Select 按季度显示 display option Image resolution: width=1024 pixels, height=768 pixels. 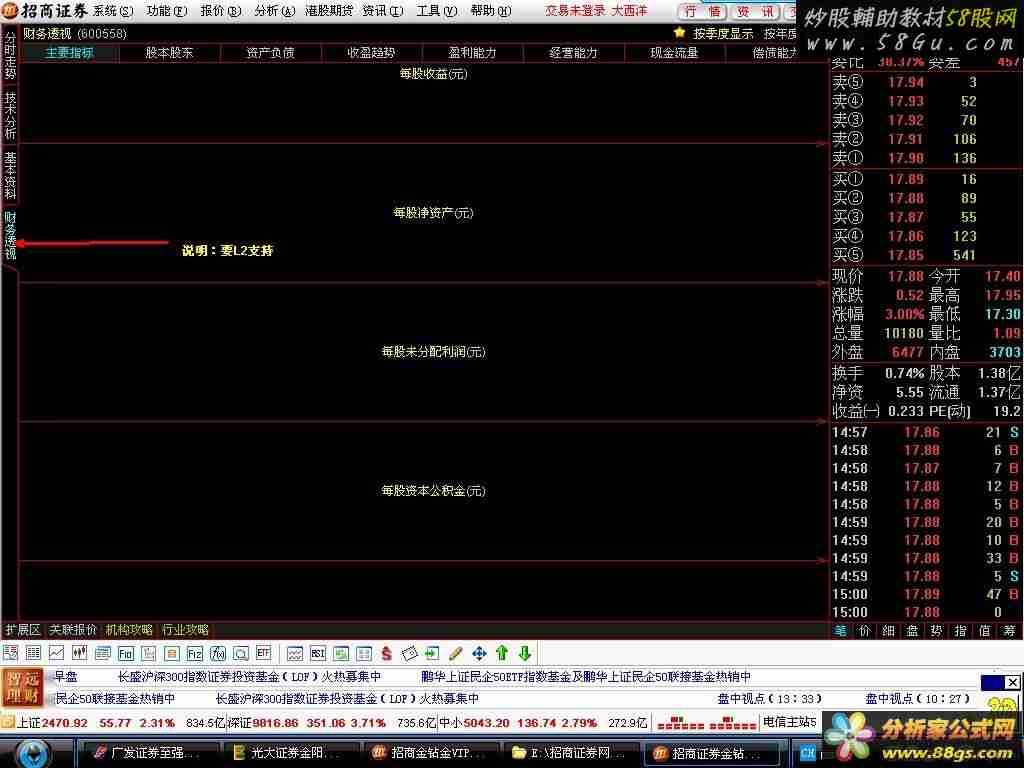click(723, 33)
